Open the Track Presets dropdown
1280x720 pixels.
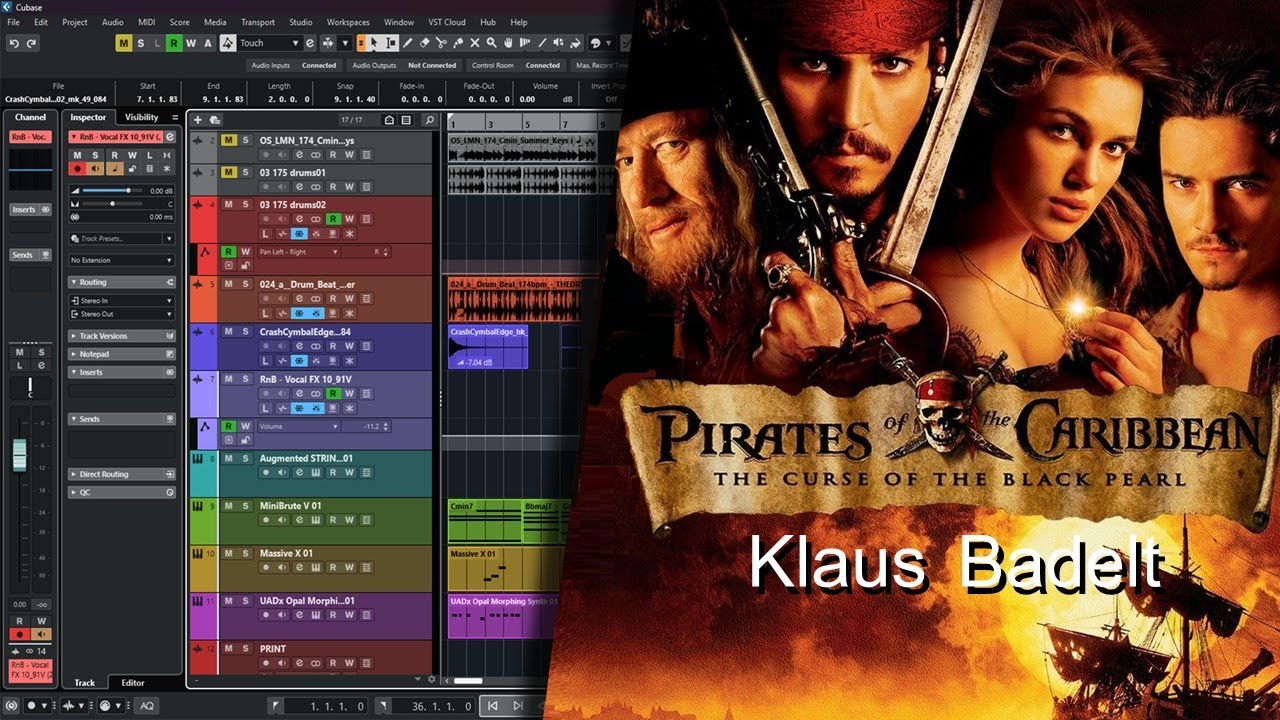169,239
